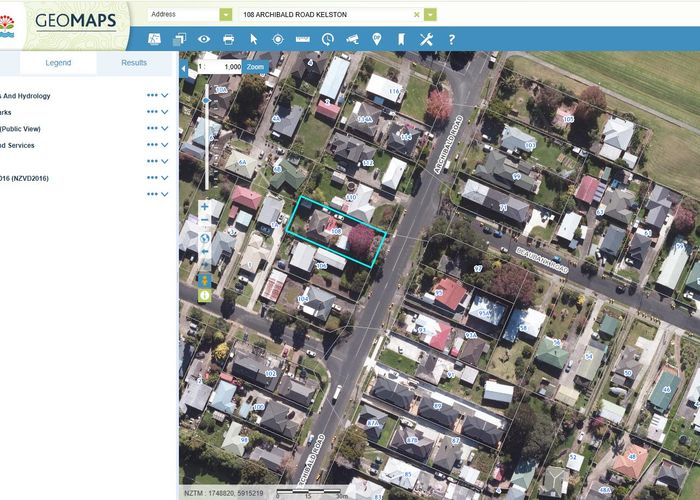
Task: Collapse the side panel with left arrow
Action: pos(183,69)
